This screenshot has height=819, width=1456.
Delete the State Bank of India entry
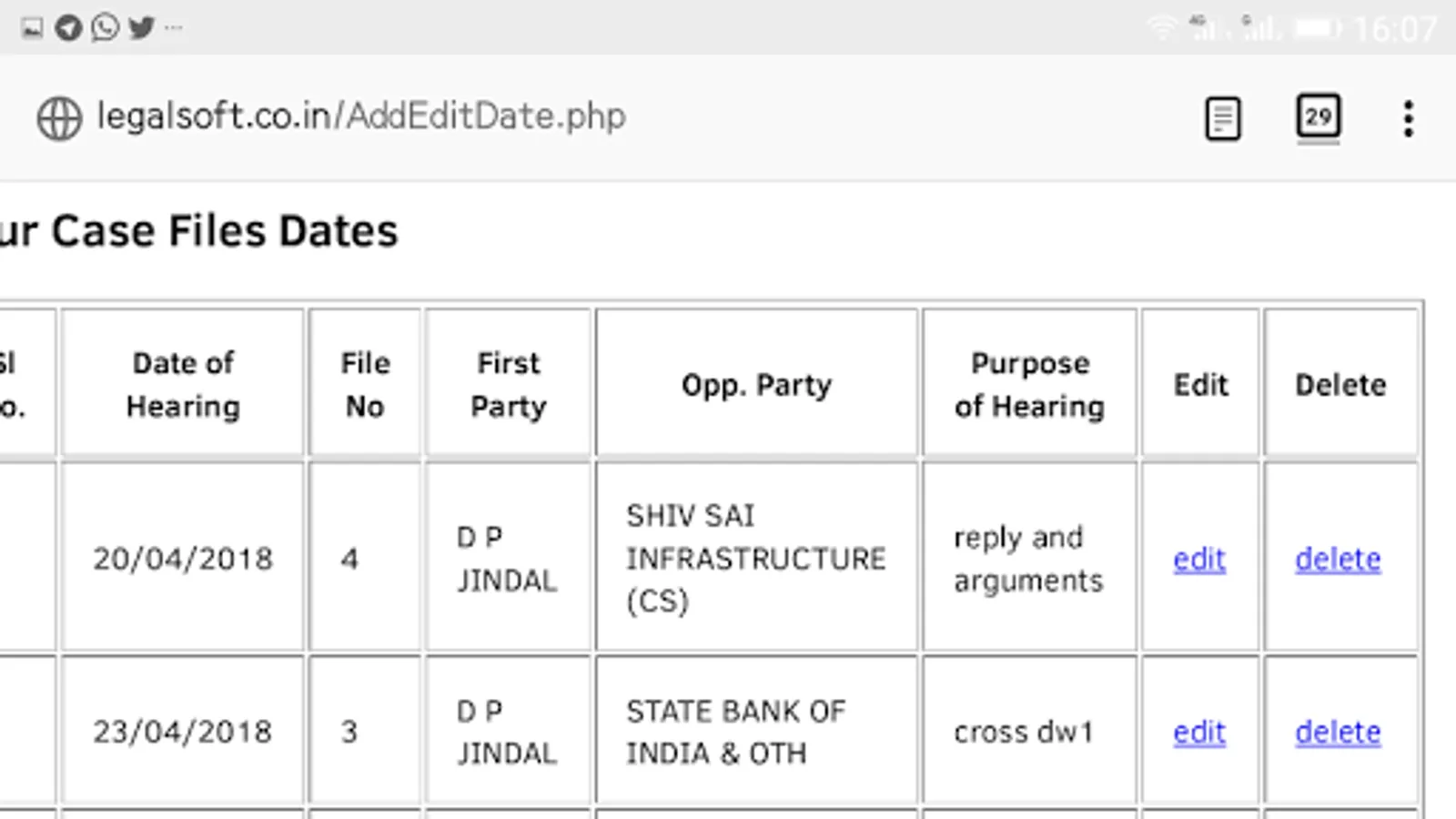point(1338,732)
